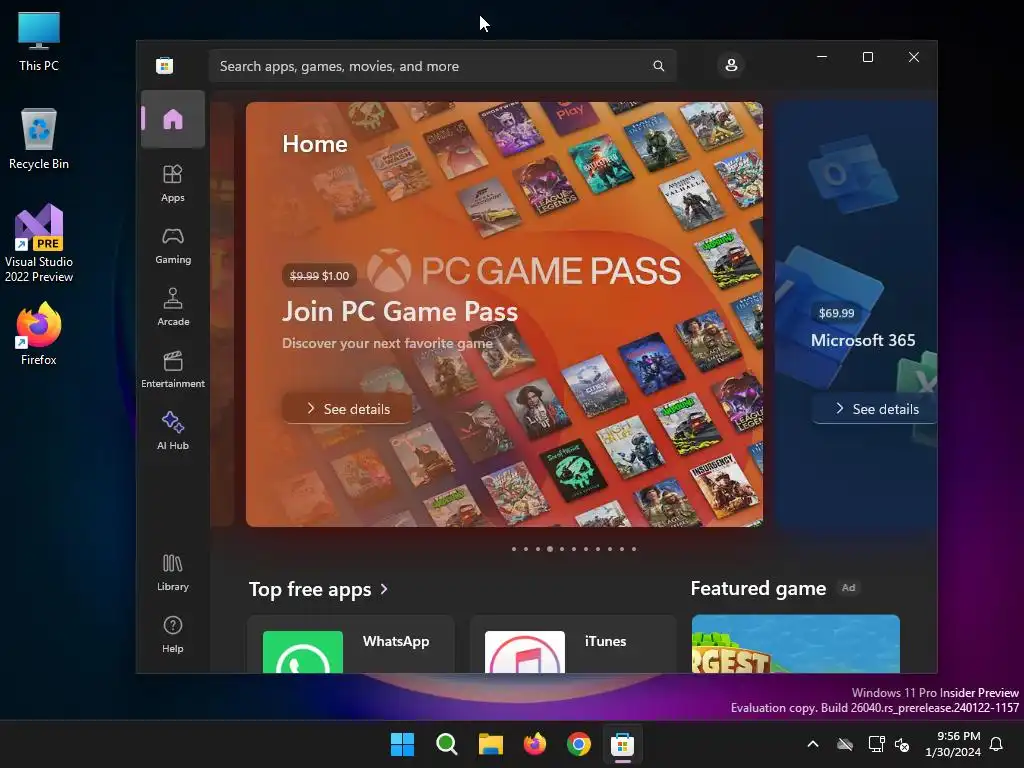This screenshot has width=1024, height=768.
Task: Select the last carousel page dot
Action: coord(634,549)
